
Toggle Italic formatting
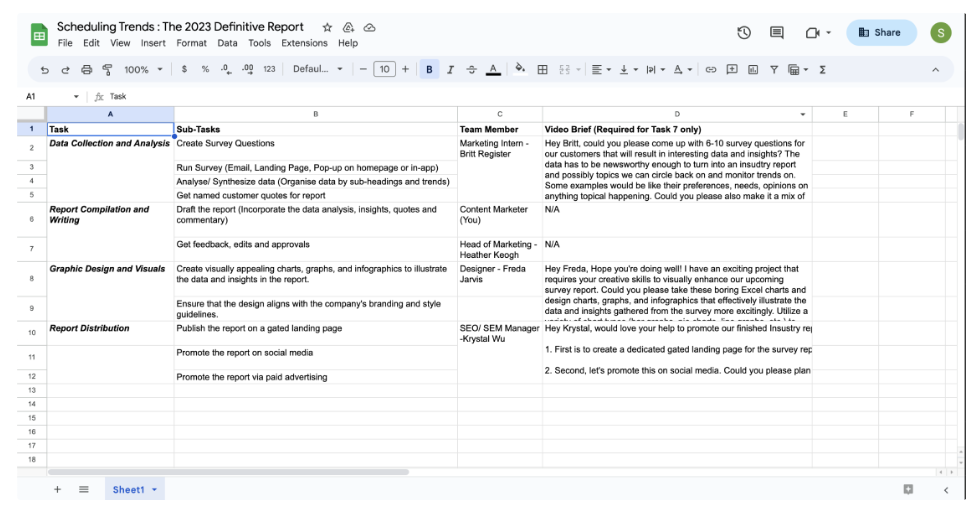point(450,70)
